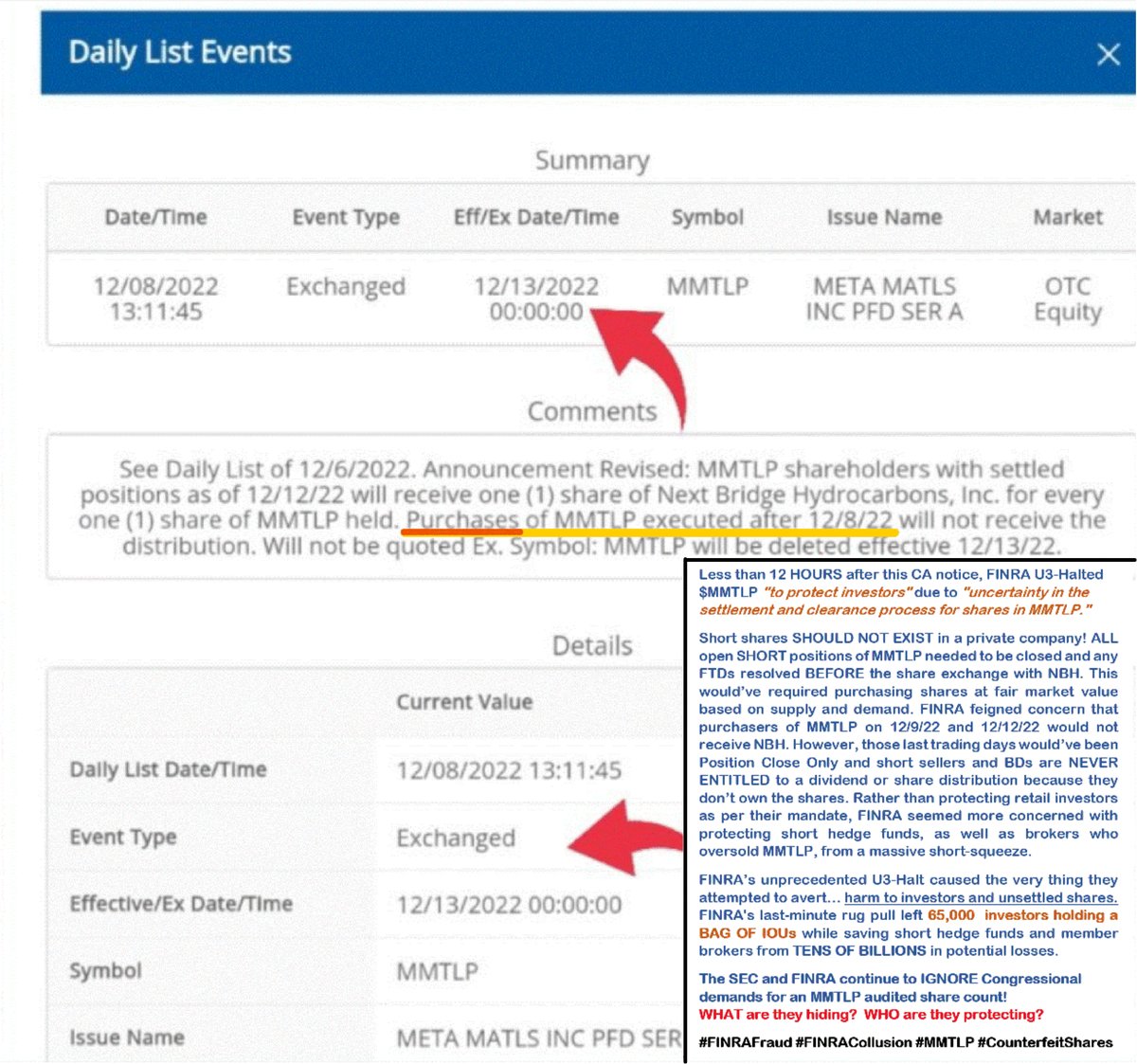Viewport: 1137px width, 1064px height.
Task: Click the "#FINRACollusion" hashtag
Action: [x=853, y=1042]
